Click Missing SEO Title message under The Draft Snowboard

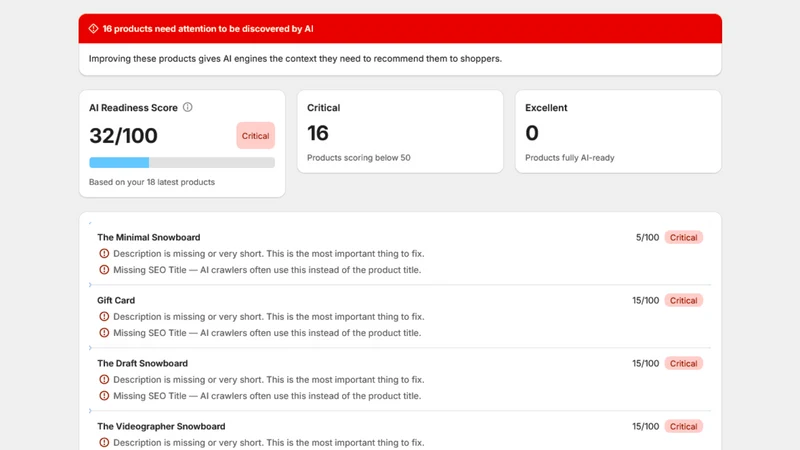tap(267, 396)
